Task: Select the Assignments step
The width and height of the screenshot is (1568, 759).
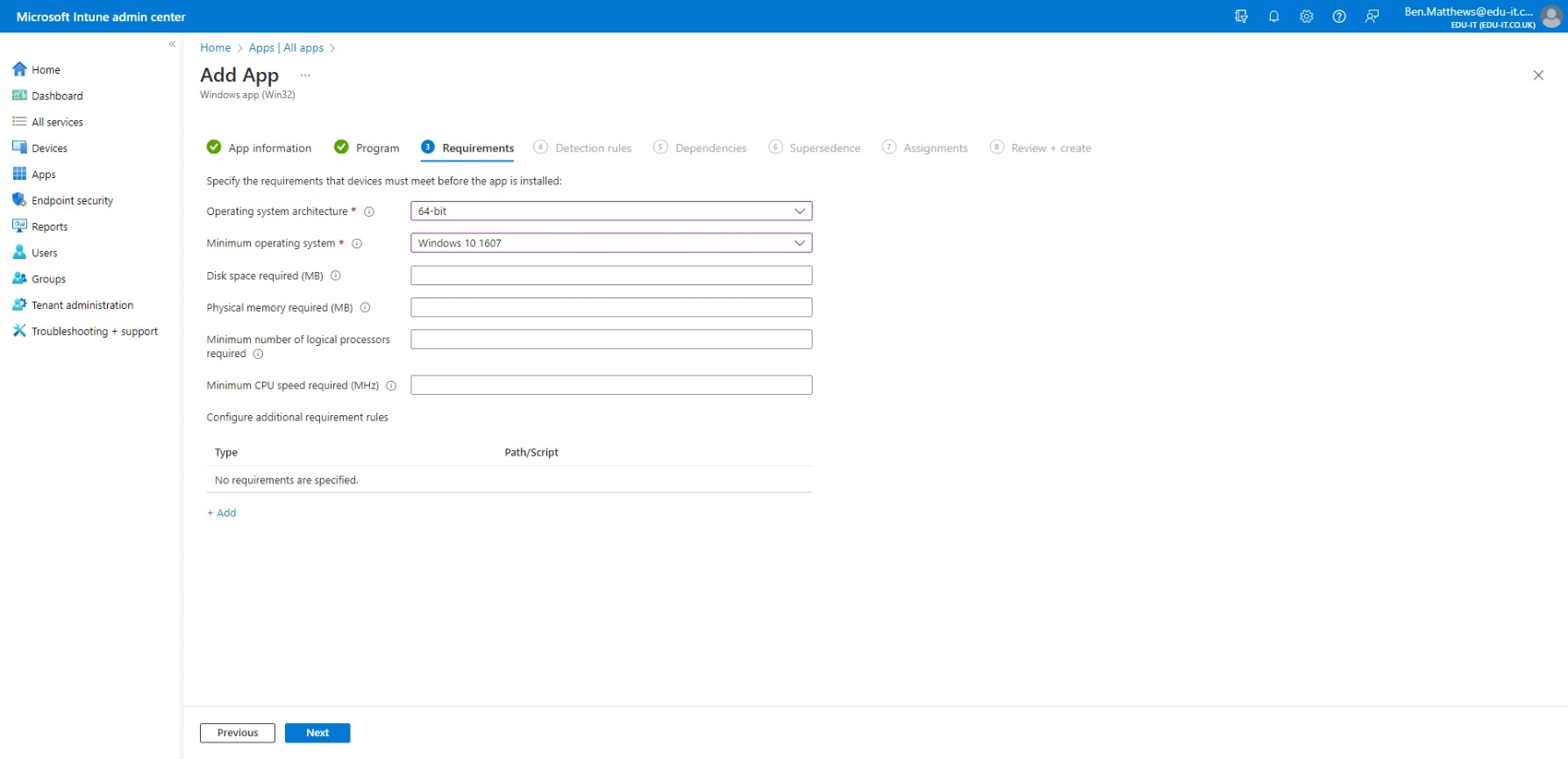Action: pos(925,147)
